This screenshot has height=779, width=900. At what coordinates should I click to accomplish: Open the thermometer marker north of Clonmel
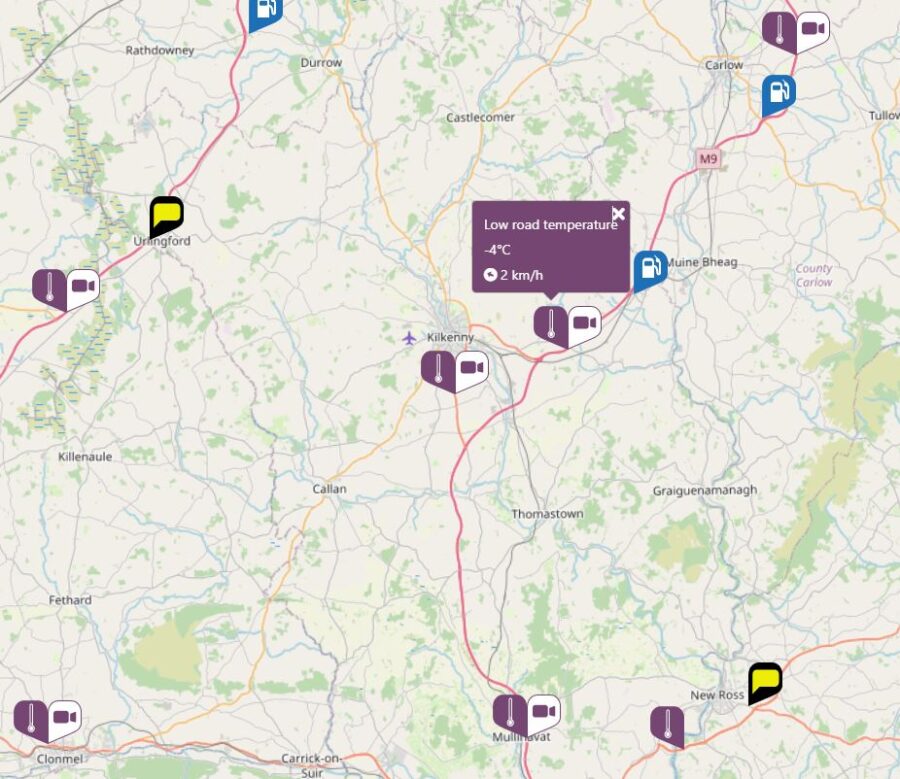(x=31, y=721)
